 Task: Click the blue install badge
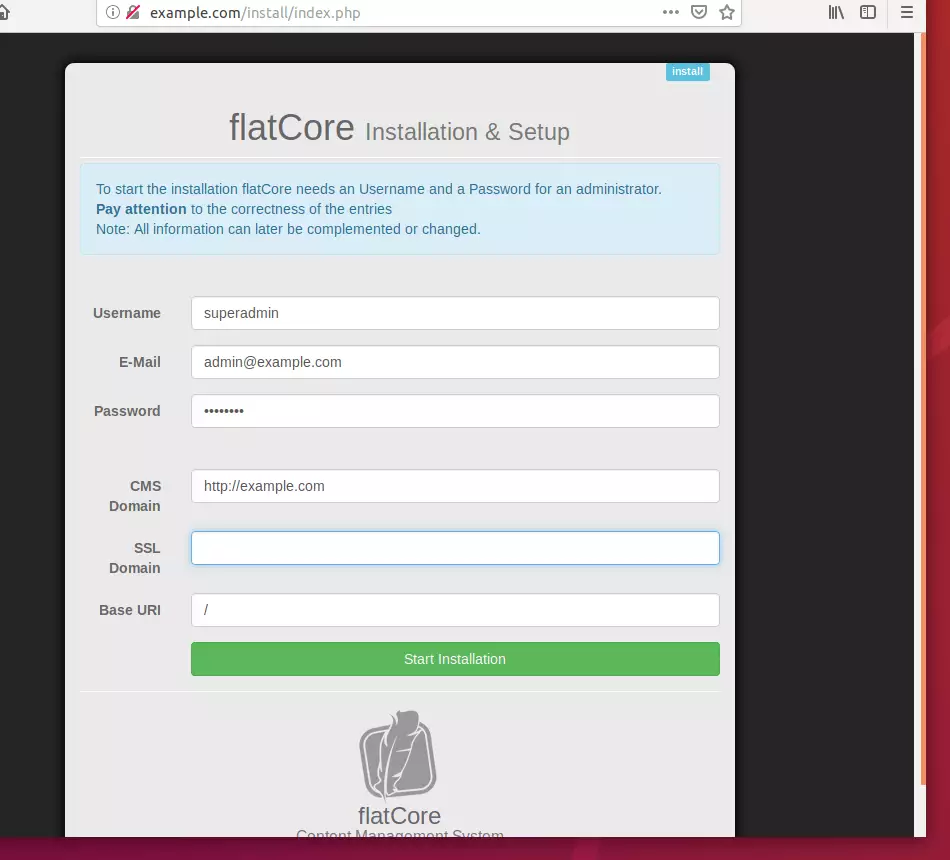688,72
